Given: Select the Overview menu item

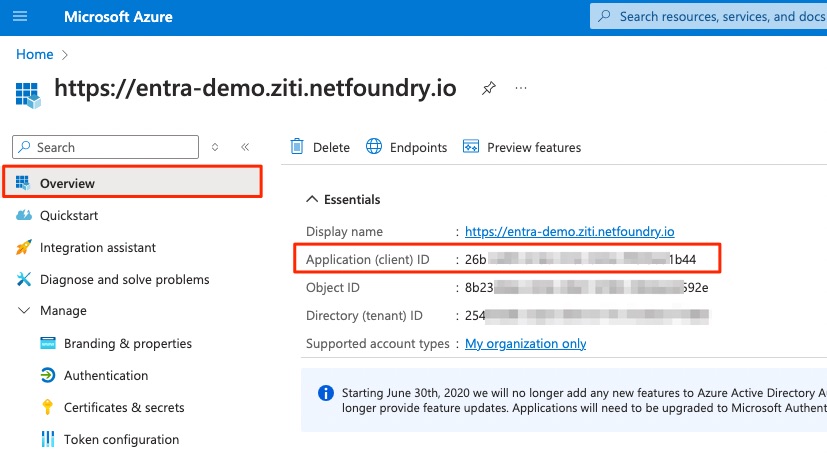Looking at the screenshot, I should (x=132, y=182).
